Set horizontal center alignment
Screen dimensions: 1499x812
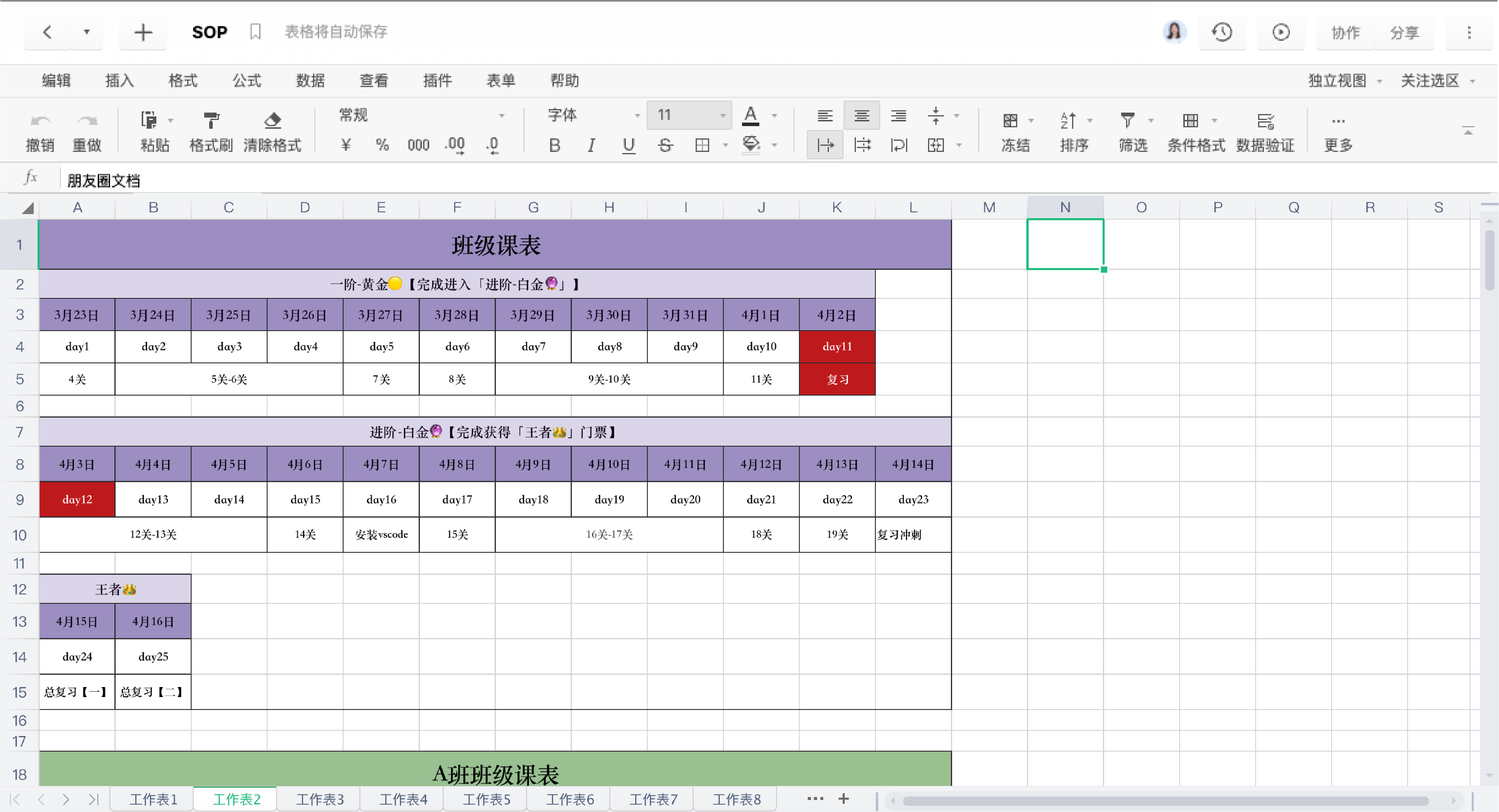point(862,116)
